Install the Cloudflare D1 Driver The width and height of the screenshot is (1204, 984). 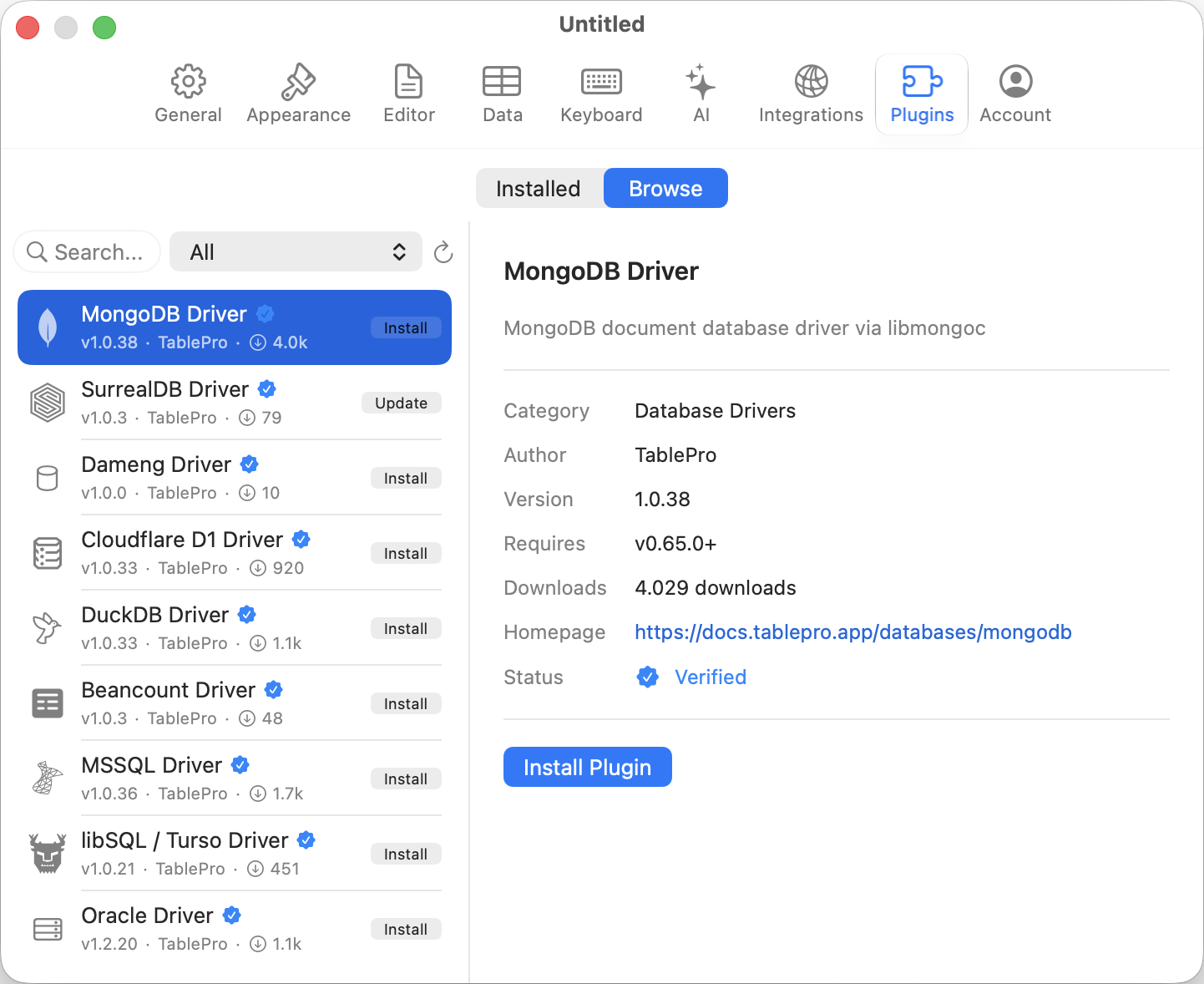[x=406, y=553]
